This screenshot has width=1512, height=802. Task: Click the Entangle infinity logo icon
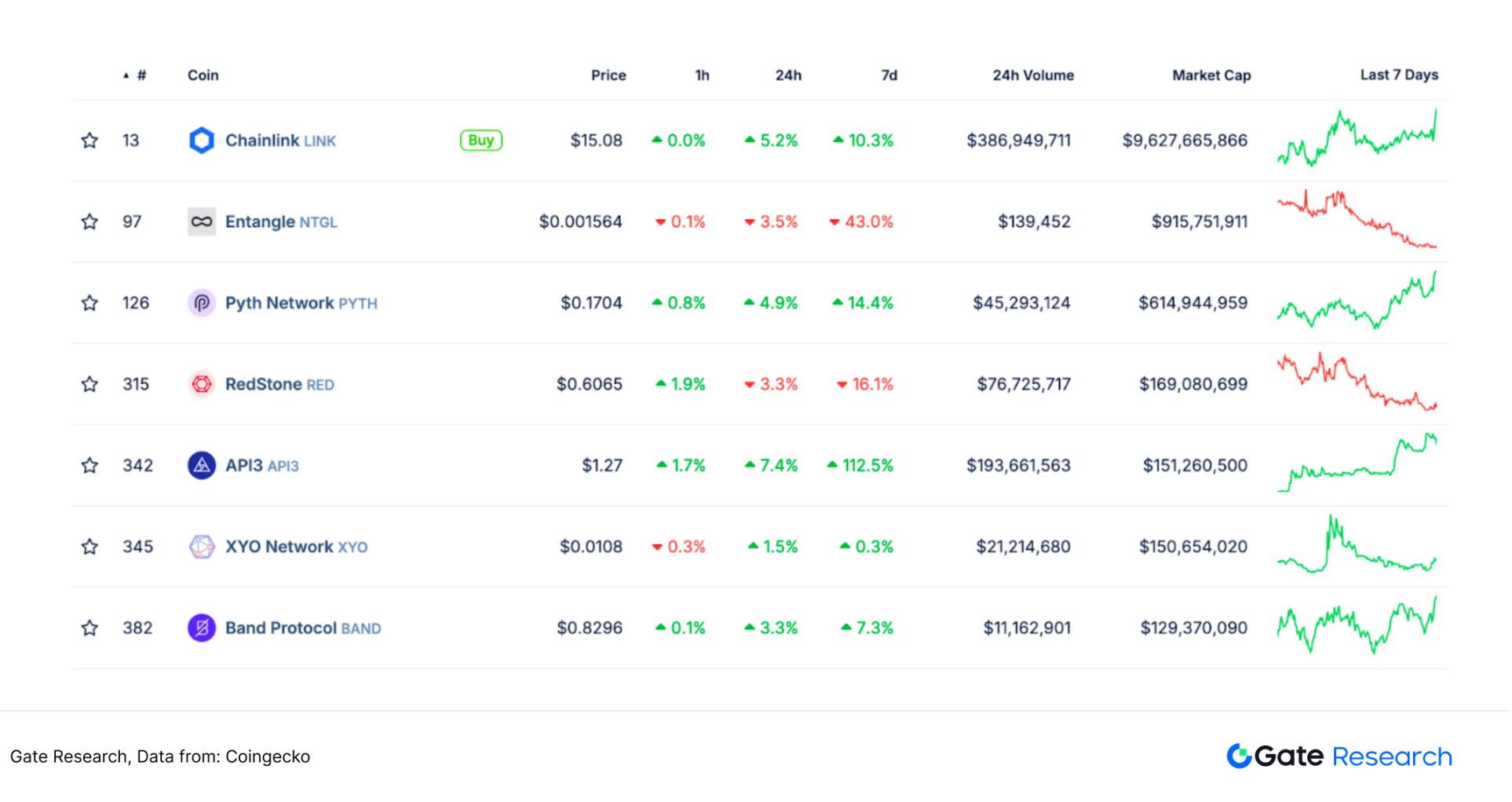pyautogui.click(x=202, y=222)
